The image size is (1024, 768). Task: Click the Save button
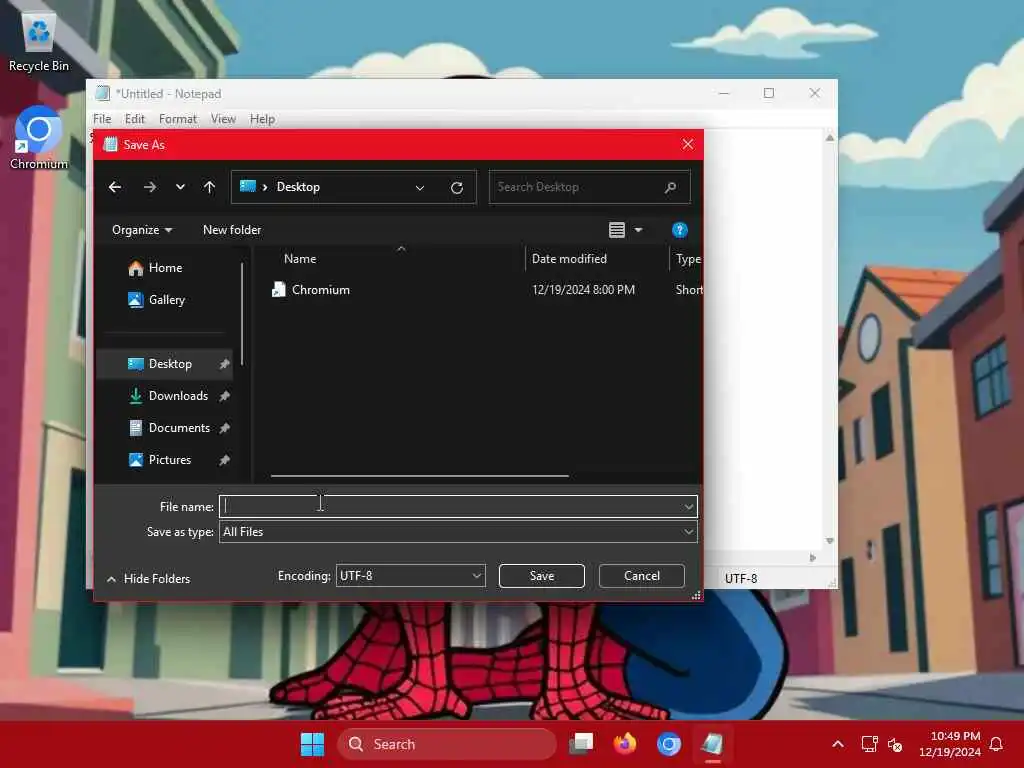tap(541, 576)
